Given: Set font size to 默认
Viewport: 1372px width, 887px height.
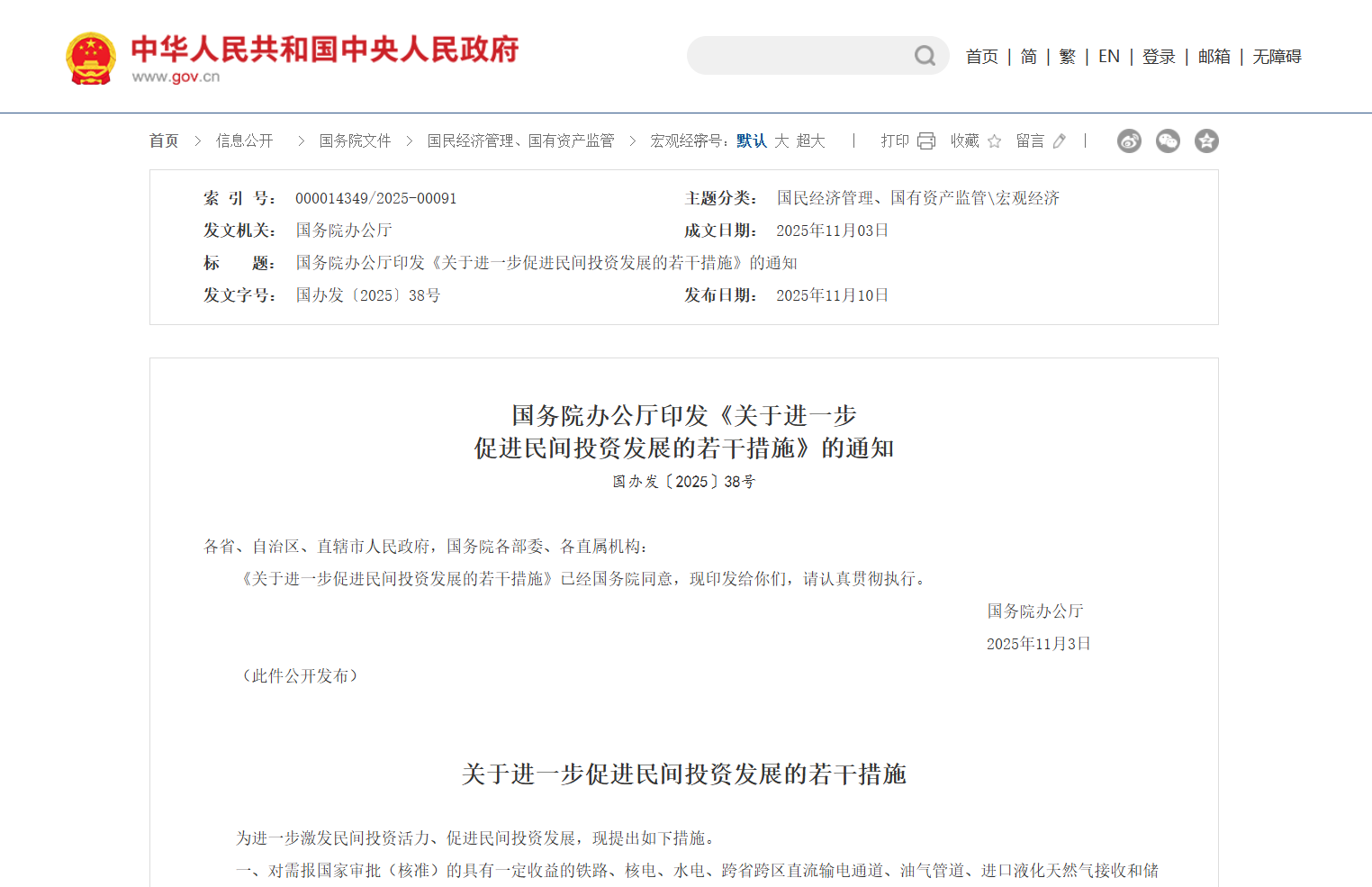Looking at the screenshot, I should click(751, 141).
